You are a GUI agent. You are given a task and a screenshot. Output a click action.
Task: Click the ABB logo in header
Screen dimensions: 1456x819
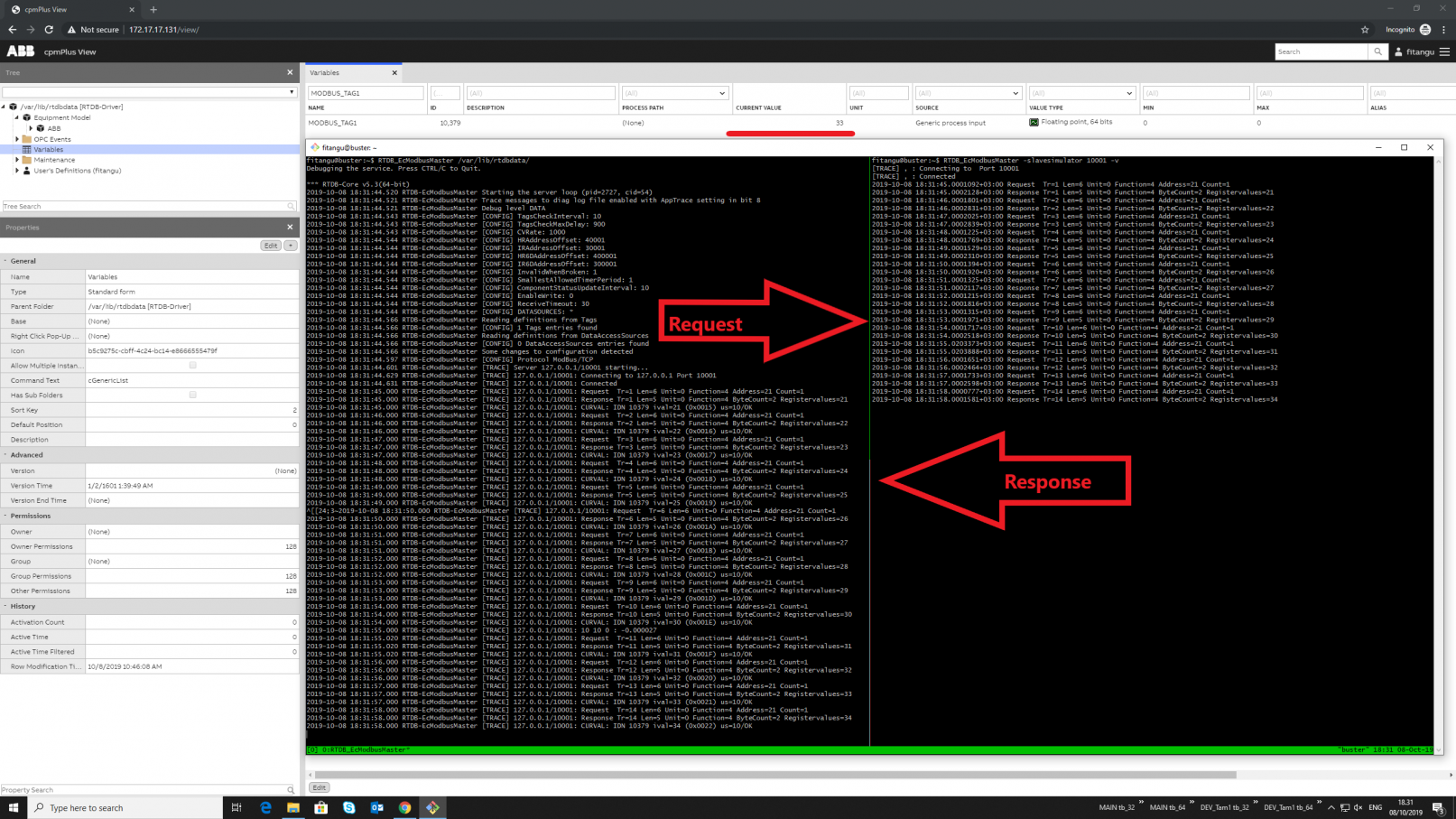(x=21, y=51)
